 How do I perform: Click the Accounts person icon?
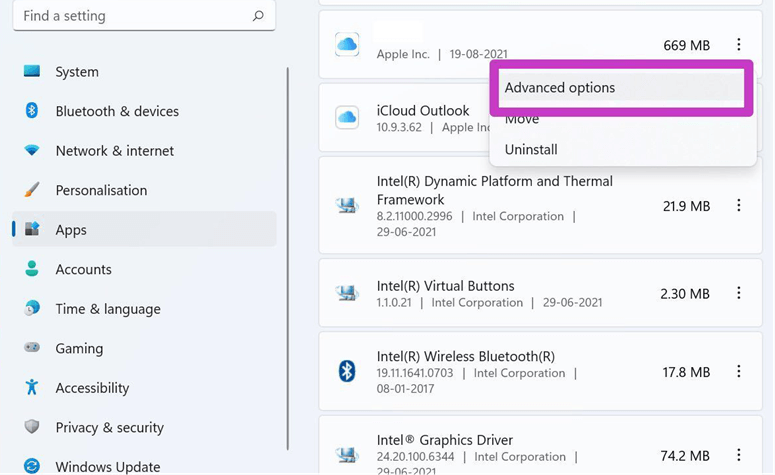[32, 268]
